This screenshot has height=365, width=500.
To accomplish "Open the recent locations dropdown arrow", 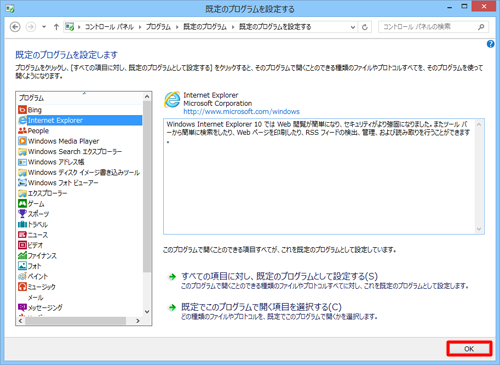I will click(44, 27).
